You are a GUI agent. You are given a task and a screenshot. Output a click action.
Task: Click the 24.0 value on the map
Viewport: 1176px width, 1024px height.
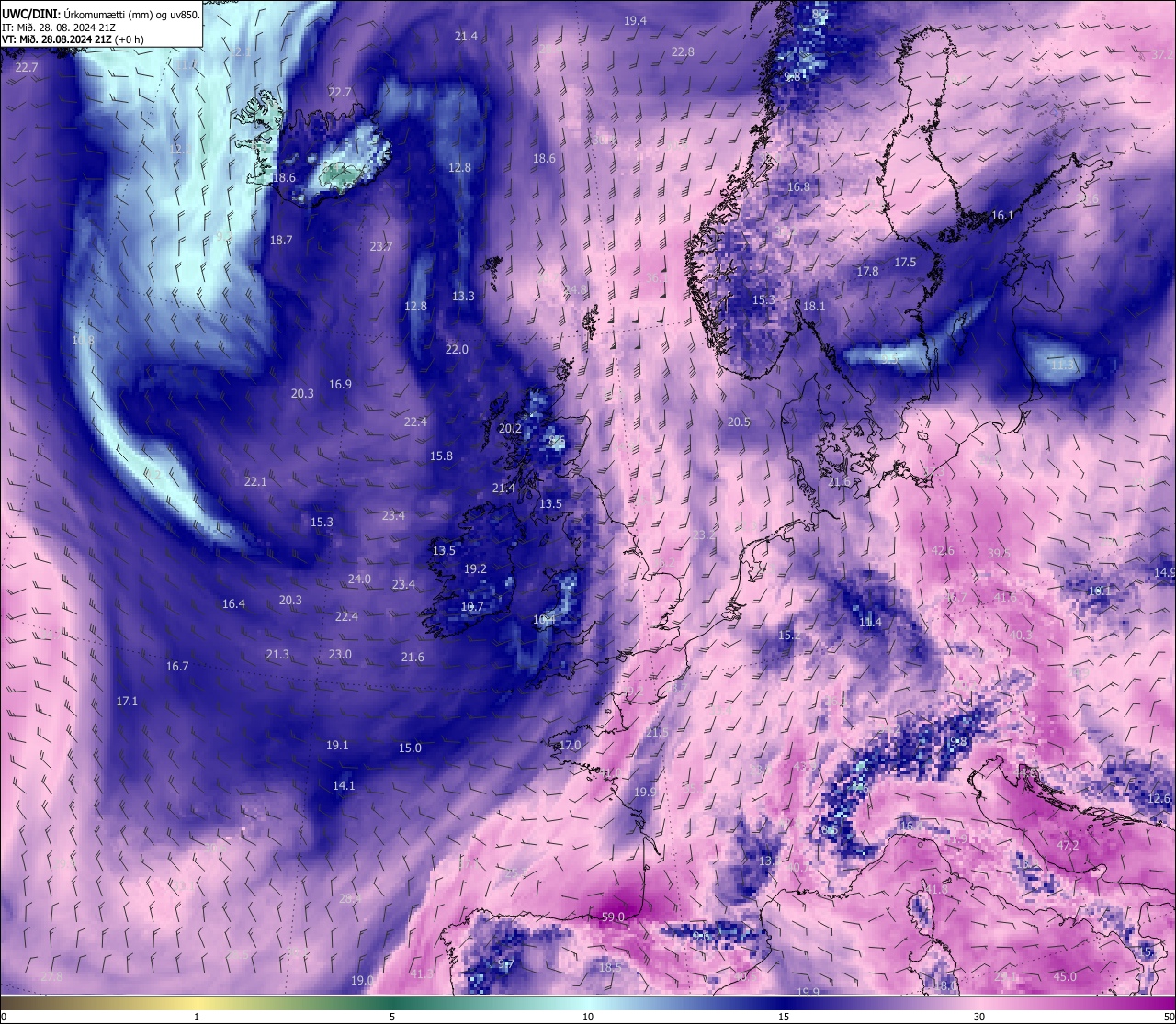pyautogui.click(x=359, y=579)
